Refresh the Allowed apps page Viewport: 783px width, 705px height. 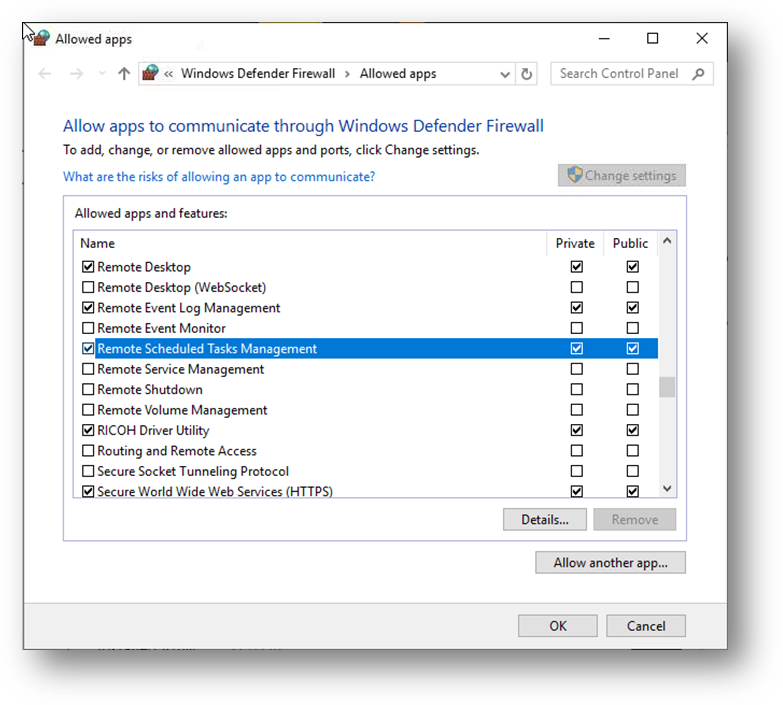pos(528,74)
